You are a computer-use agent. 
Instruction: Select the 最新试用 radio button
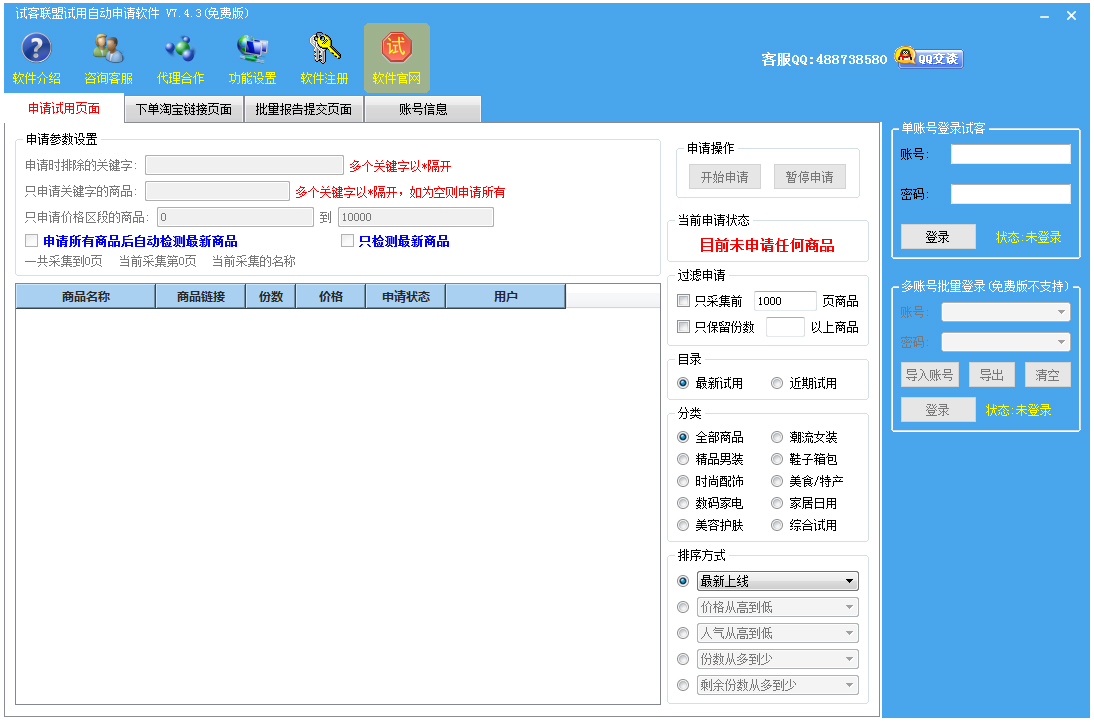pyautogui.click(x=683, y=383)
